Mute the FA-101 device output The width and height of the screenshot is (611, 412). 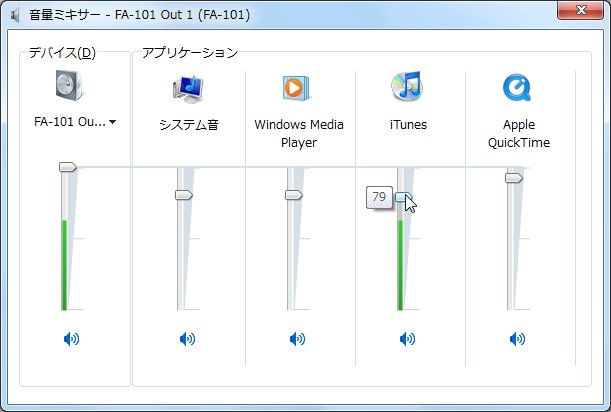71,339
